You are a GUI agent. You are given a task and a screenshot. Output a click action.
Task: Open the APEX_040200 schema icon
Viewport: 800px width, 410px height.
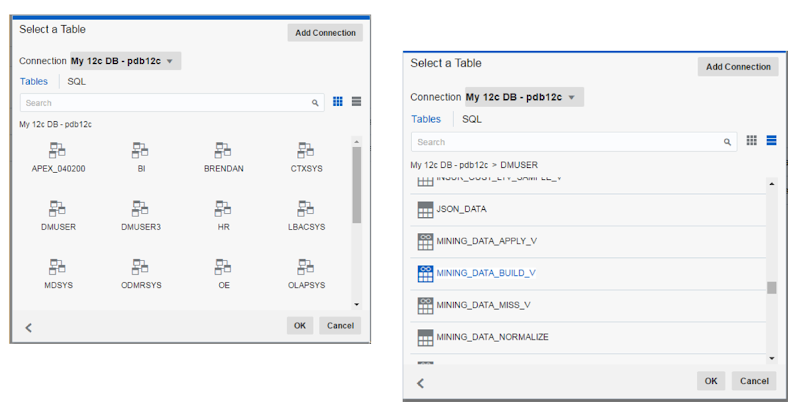pyautogui.click(x=57, y=150)
